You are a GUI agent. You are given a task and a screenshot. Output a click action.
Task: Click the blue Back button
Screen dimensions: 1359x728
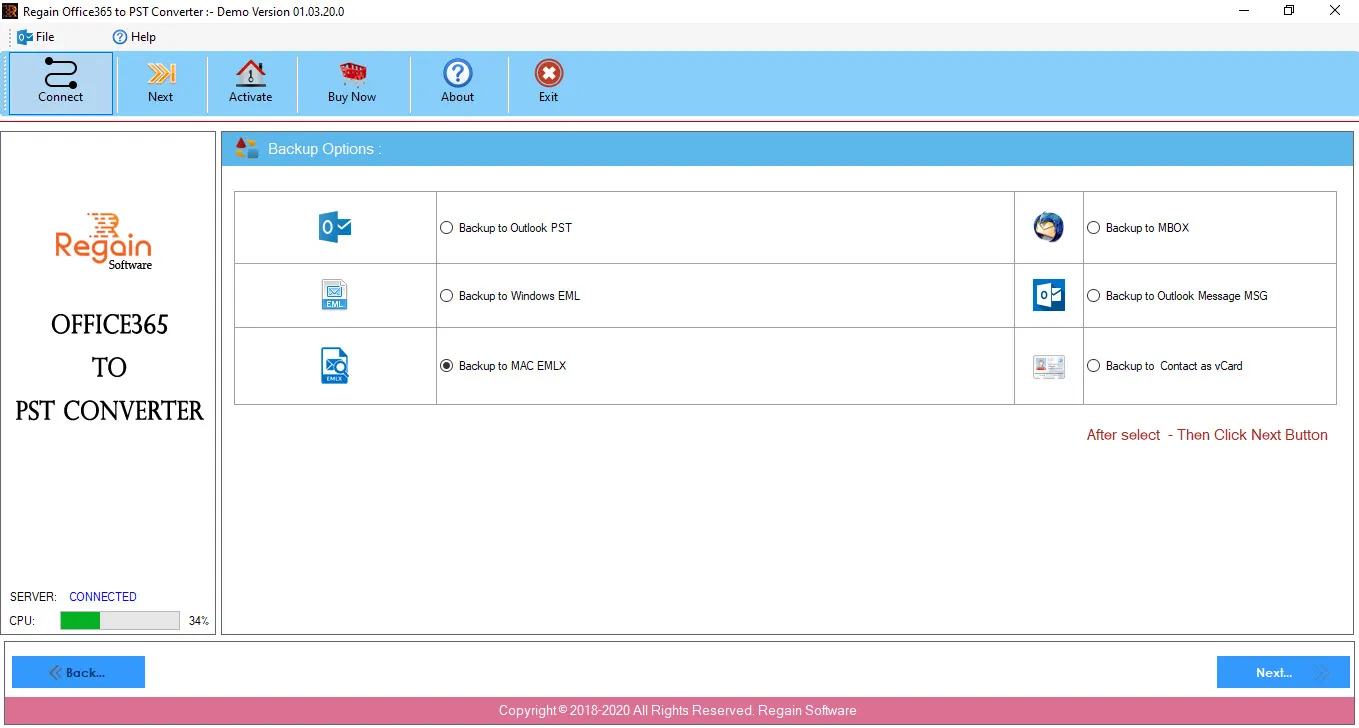(x=78, y=672)
